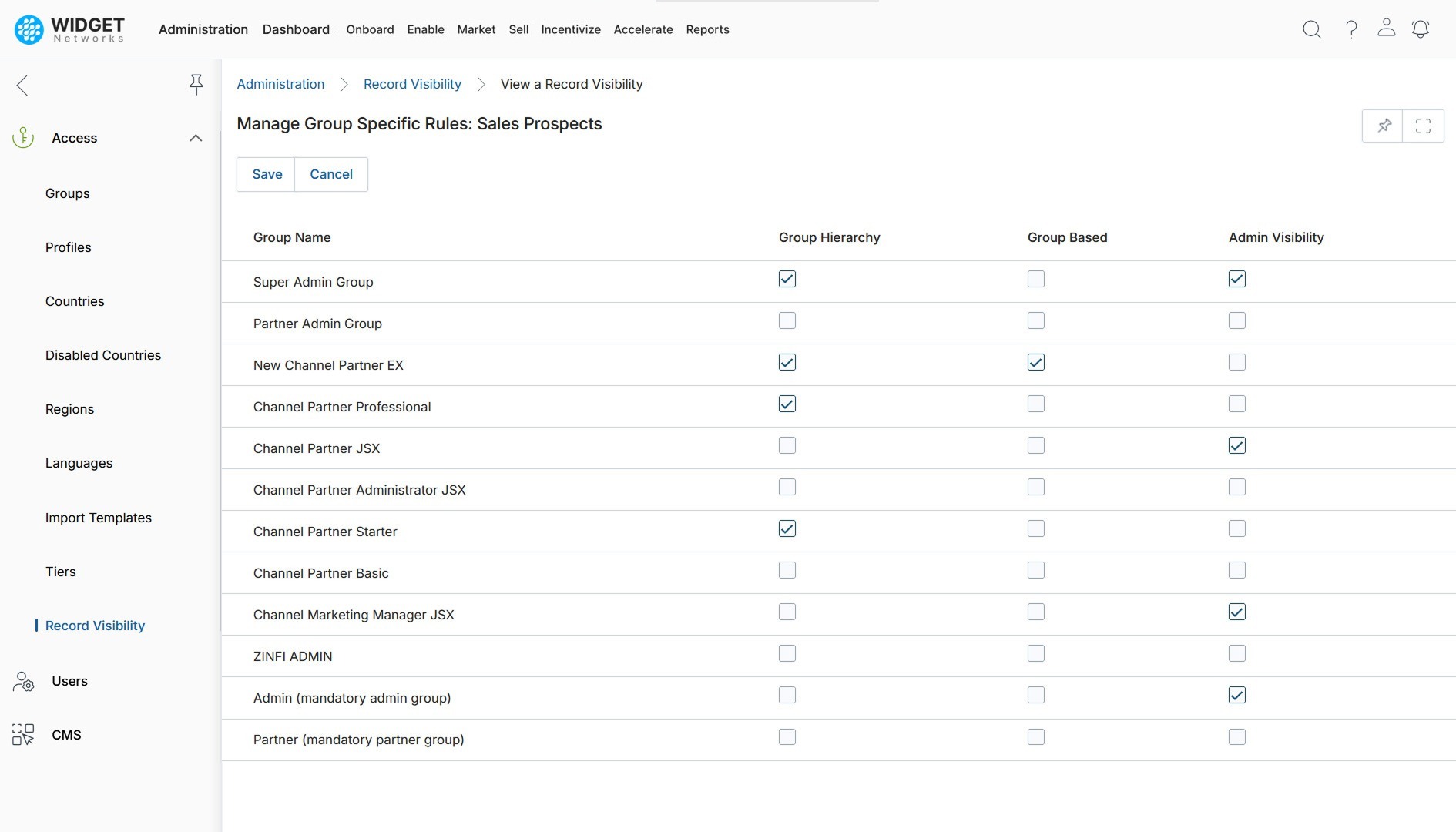Navigate to Disabled Countries

102,355
